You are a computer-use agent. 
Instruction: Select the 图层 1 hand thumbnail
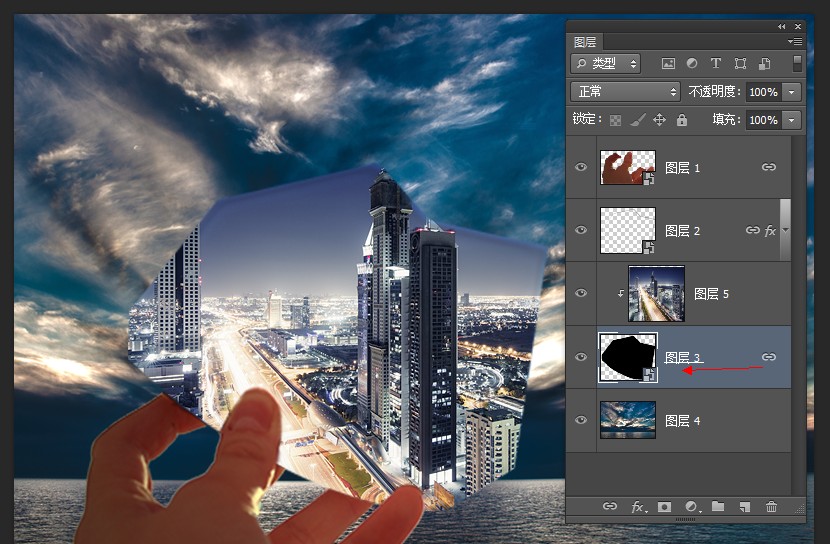tap(628, 167)
